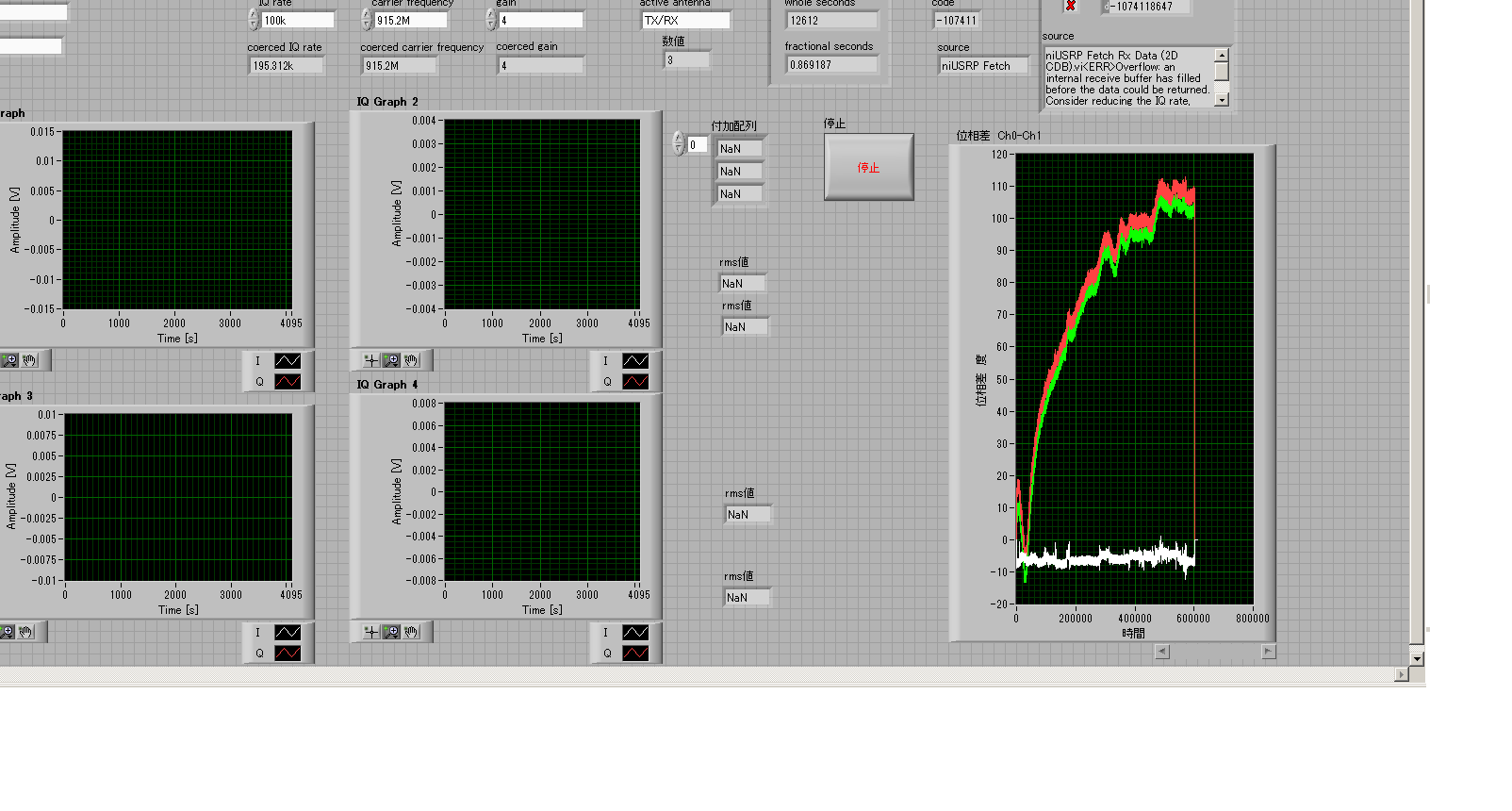Select zoom tool under top-left graph

[9, 360]
